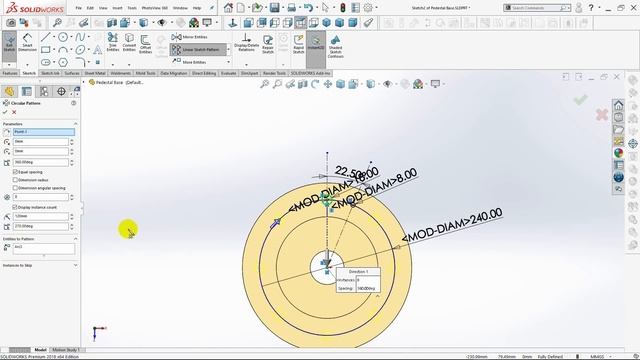Collapse the Parameters section
The width and height of the screenshot is (640, 360).
coord(76,124)
